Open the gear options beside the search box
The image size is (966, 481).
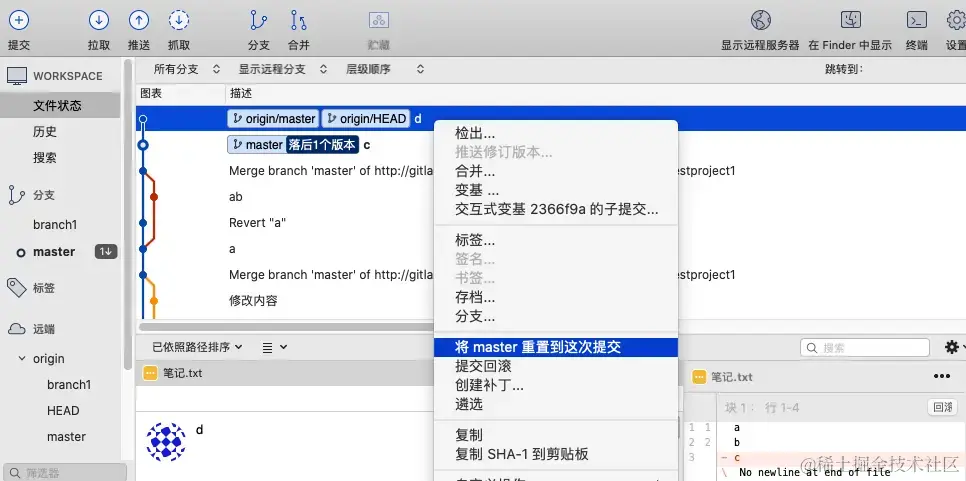tap(952, 347)
